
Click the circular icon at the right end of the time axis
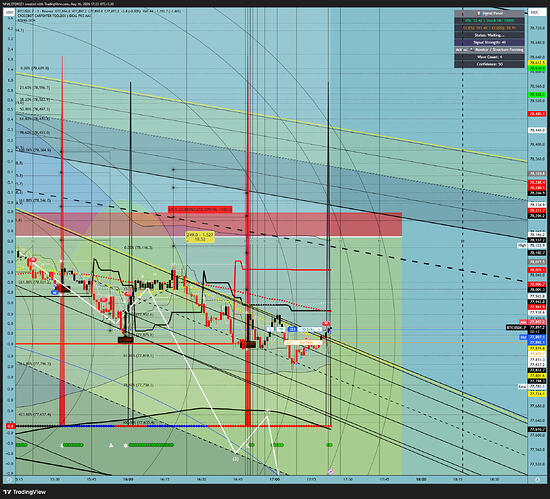(x=537, y=479)
